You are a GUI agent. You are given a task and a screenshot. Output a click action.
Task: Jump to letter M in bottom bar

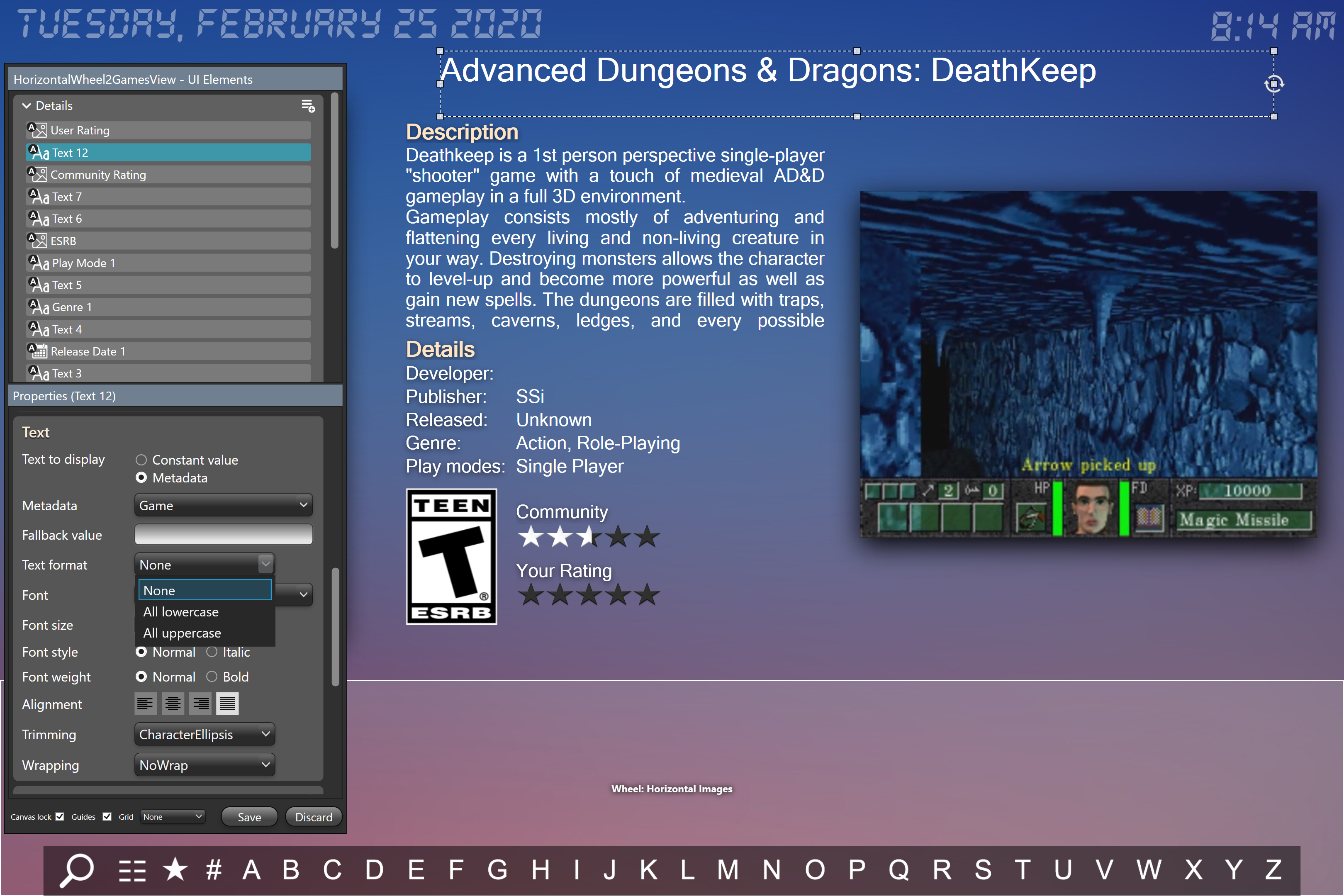(728, 870)
